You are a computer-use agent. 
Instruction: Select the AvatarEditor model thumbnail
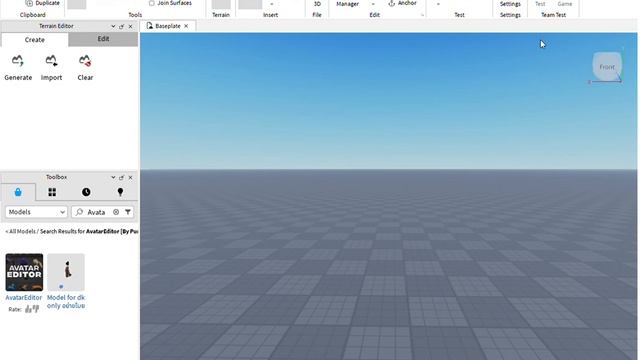(24, 272)
